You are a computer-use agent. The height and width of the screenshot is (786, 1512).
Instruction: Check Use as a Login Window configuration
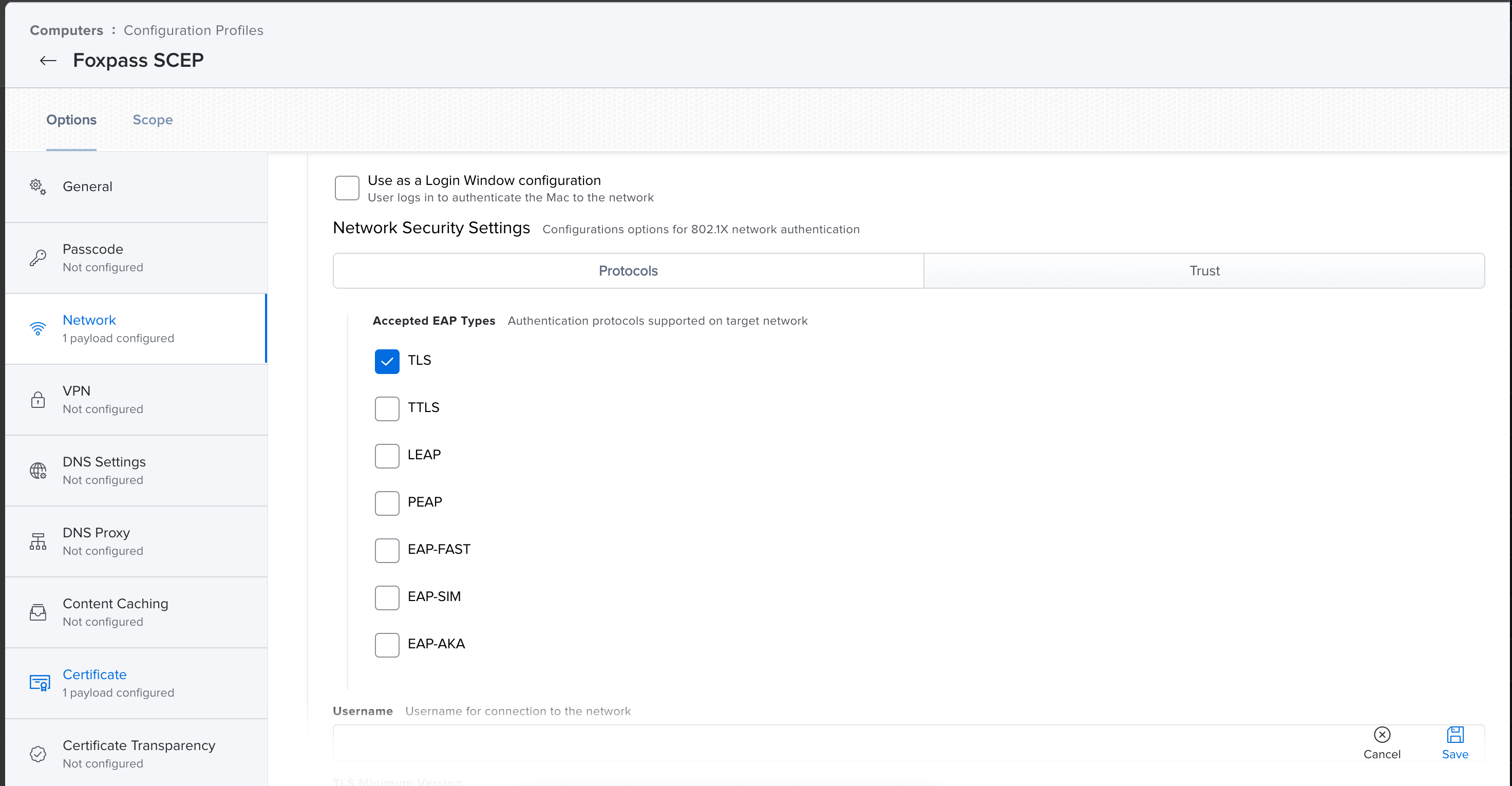[347, 188]
